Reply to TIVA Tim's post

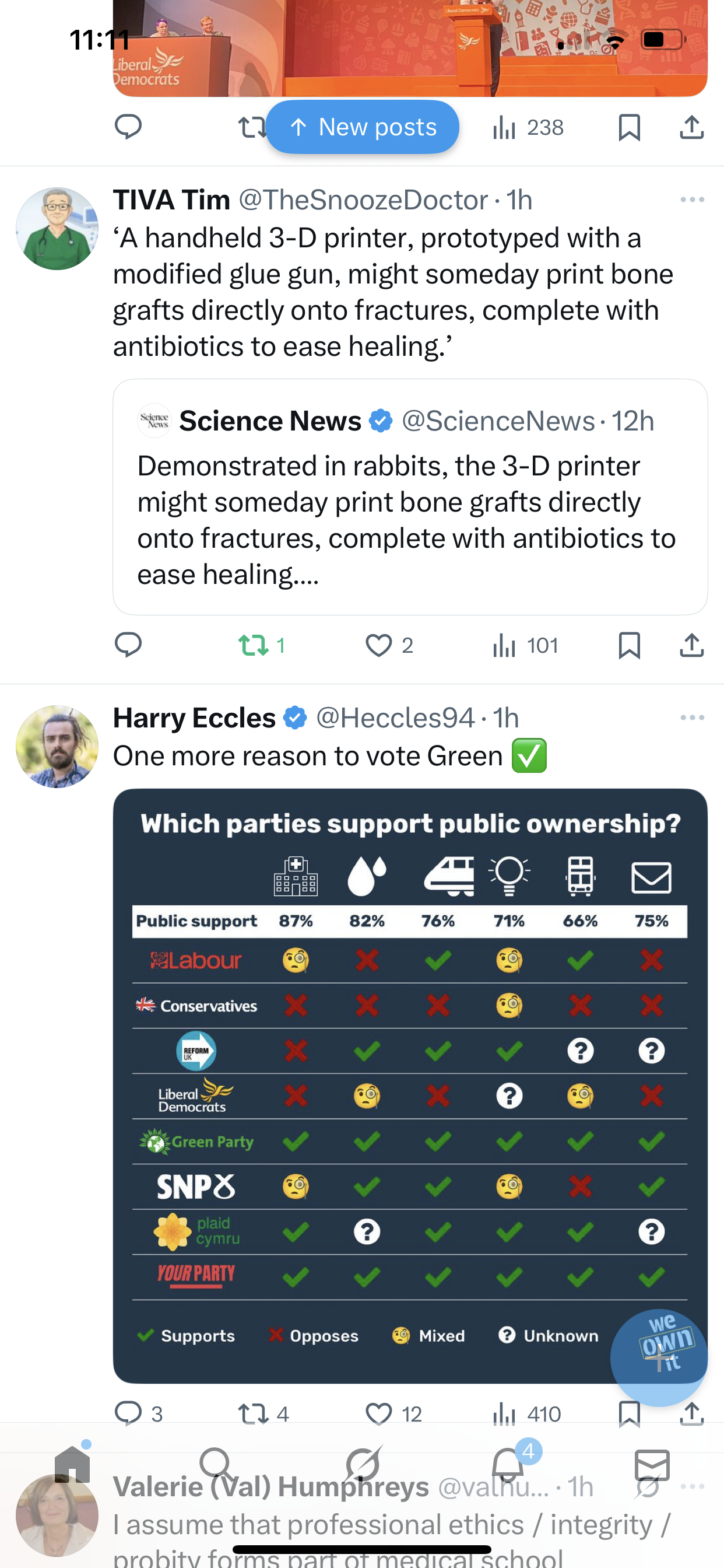click(128, 645)
